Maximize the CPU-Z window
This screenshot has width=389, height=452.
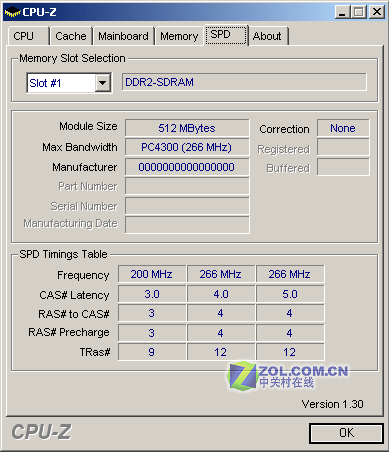[359, 12]
